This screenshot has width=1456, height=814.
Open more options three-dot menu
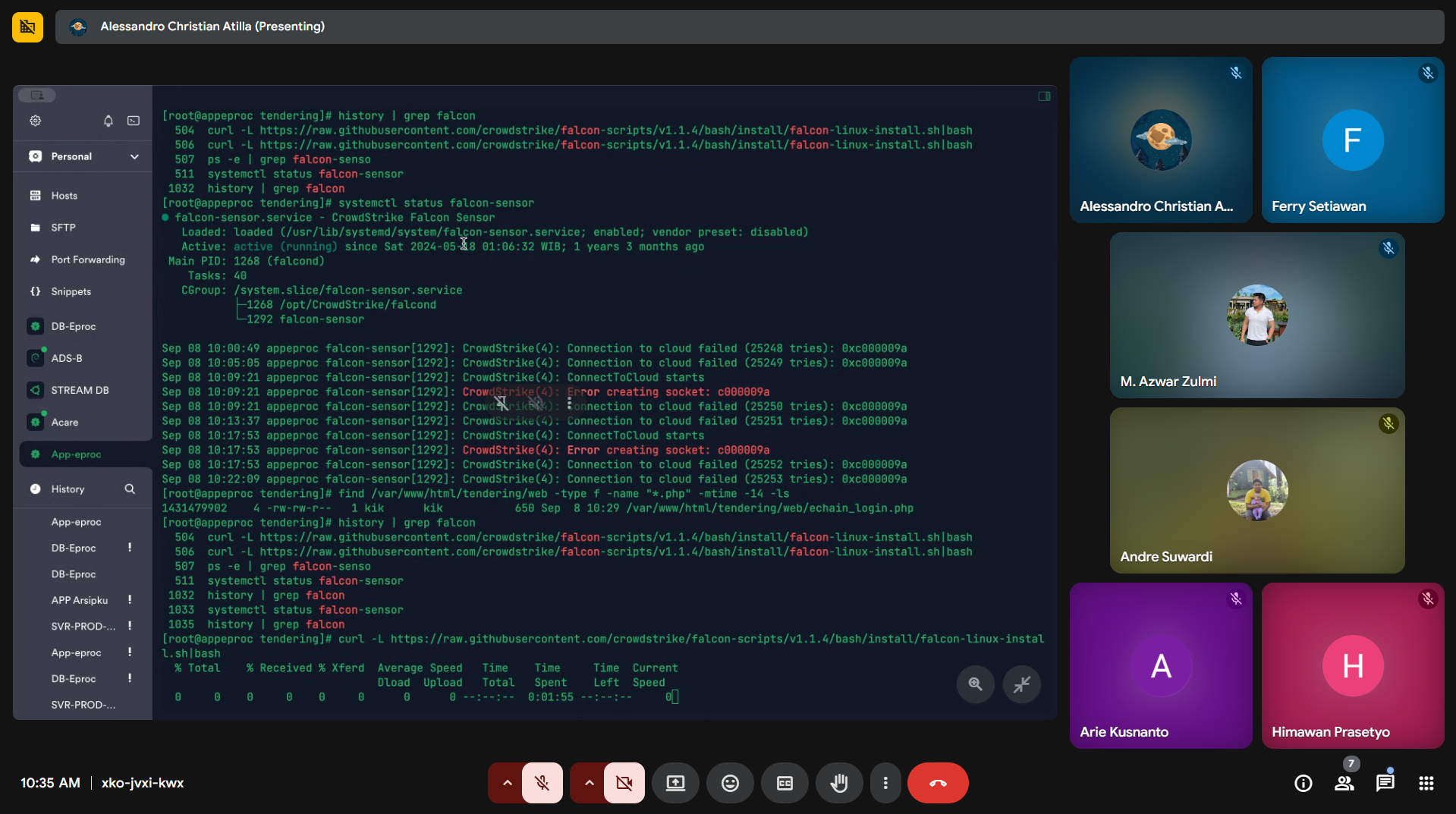[x=885, y=783]
